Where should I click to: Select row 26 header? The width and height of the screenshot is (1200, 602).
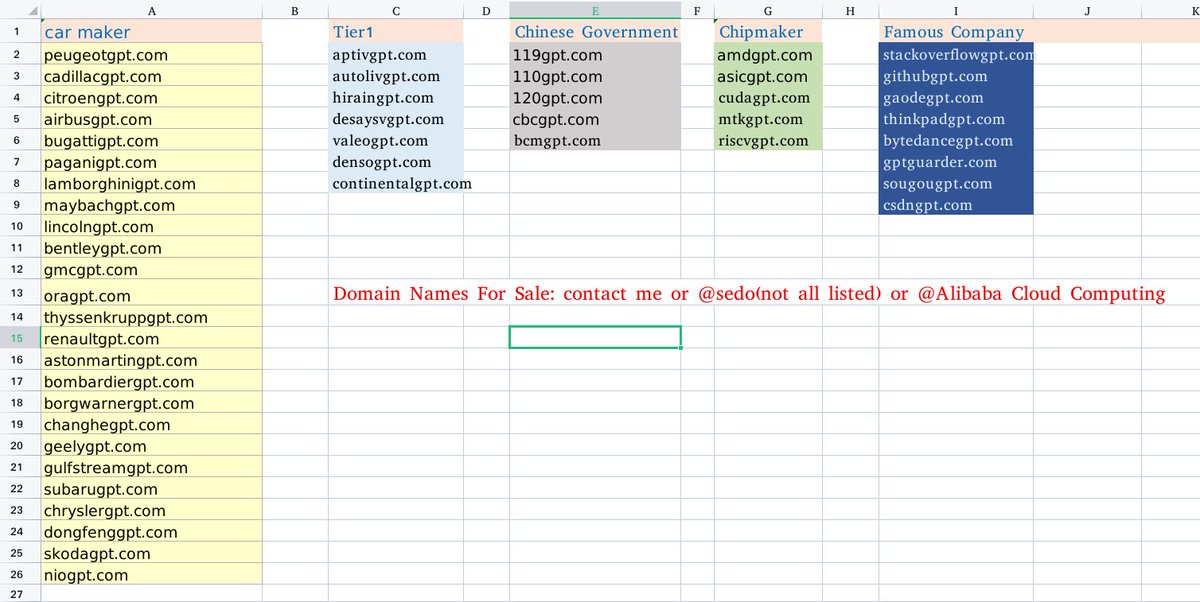20,575
